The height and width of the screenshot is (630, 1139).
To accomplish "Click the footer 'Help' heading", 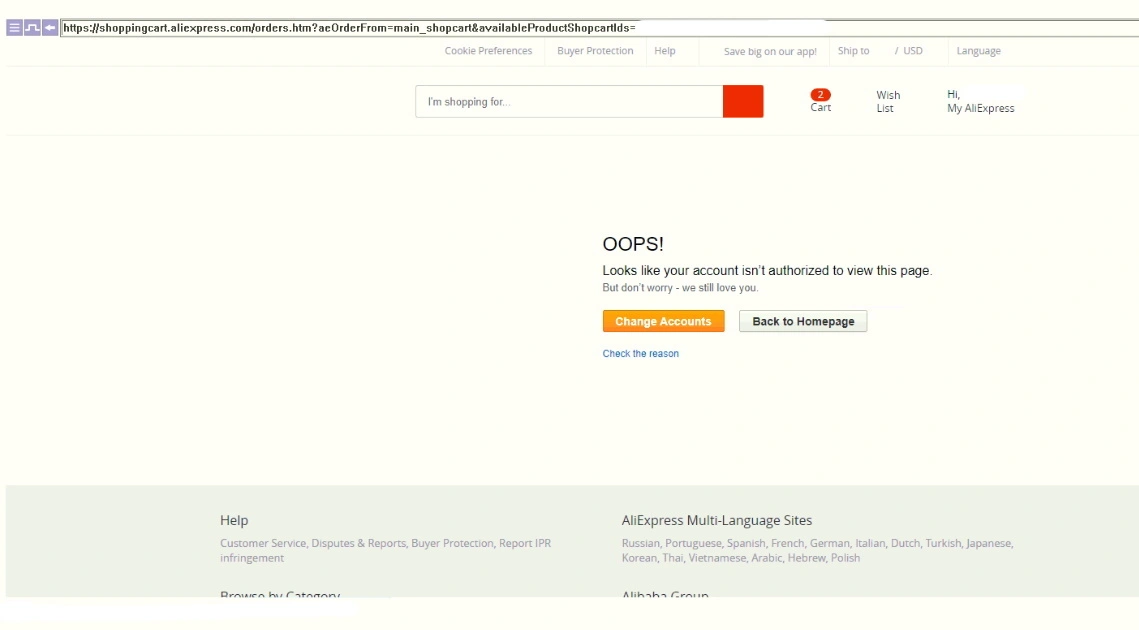I will 234,520.
